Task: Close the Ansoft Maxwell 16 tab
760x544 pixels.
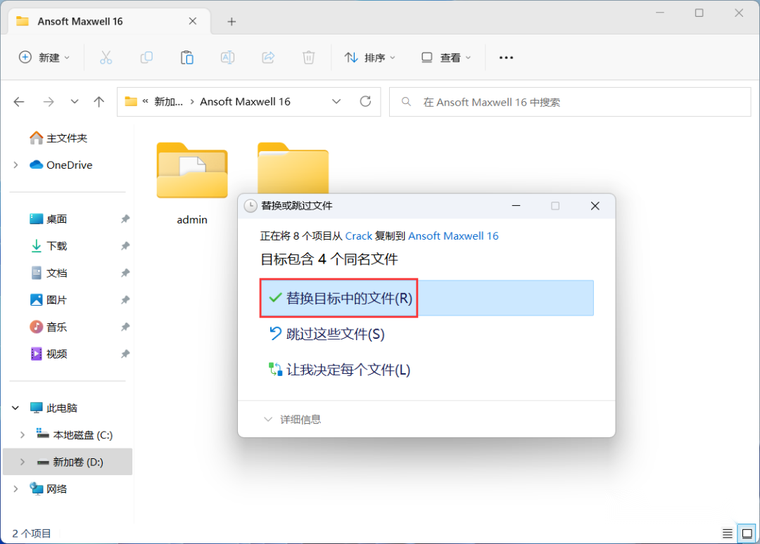Action: (192, 21)
